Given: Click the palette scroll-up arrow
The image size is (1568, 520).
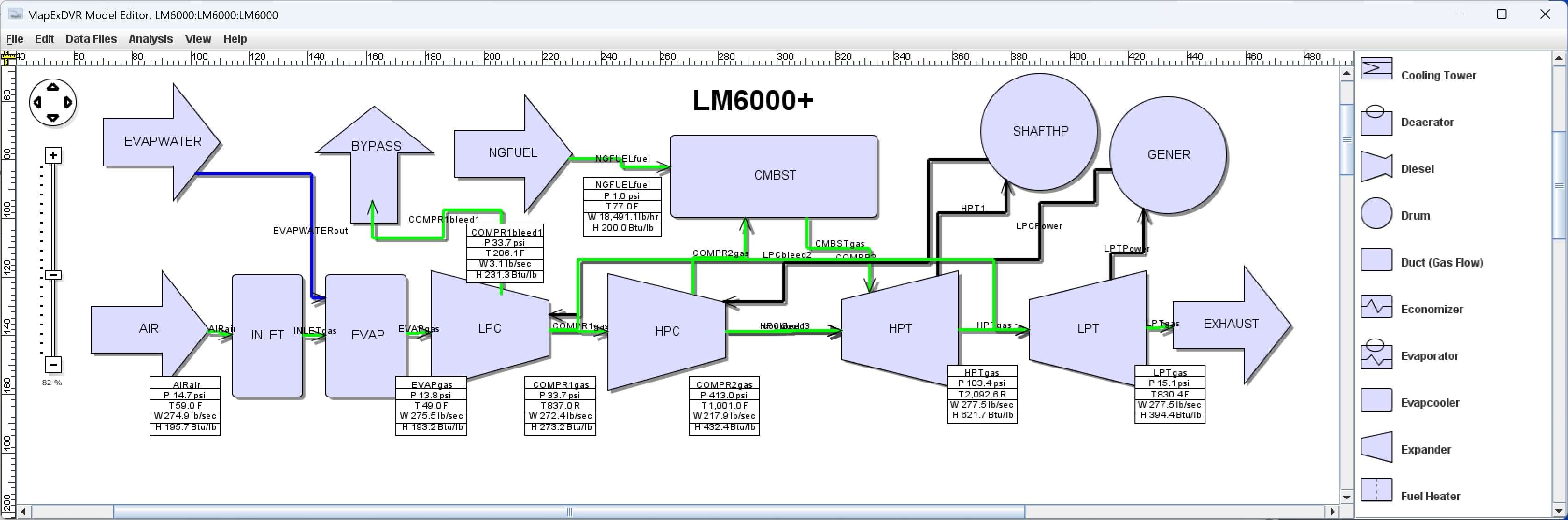Looking at the screenshot, I should (x=1559, y=59).
